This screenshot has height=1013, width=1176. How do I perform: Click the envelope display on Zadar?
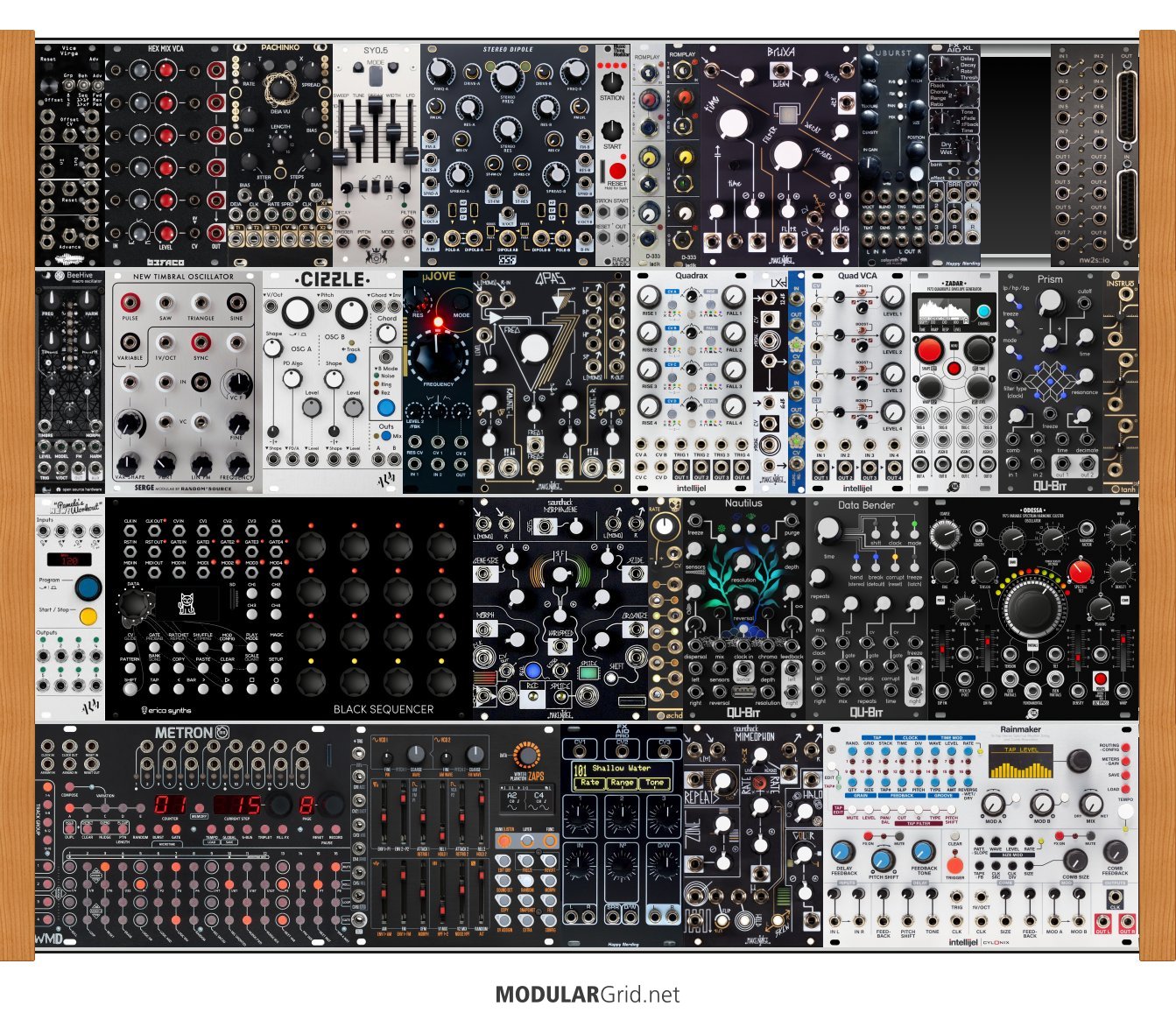pos(942,311)
